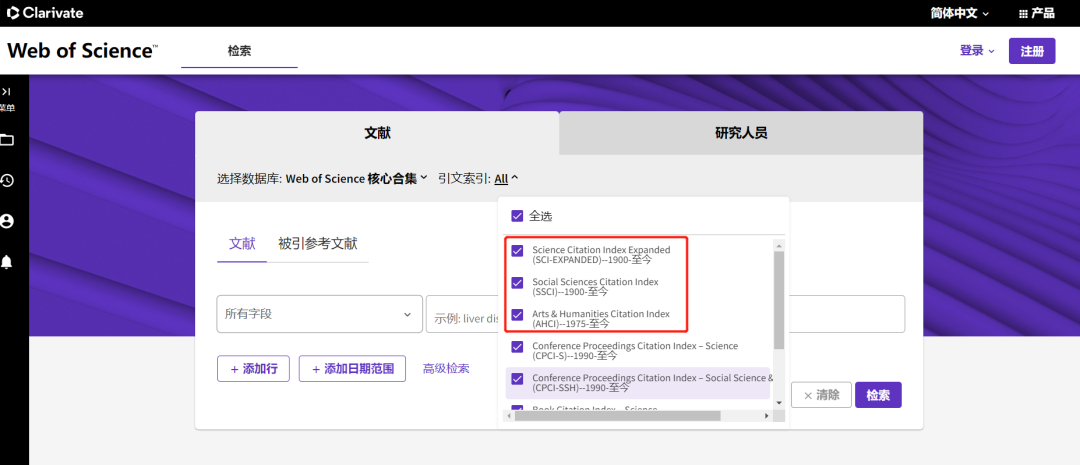This screenshot has width=1080, height=465.
Task: Uncheck Arts & Humanities Citation Index checkbox
Action: coord(517,315)
